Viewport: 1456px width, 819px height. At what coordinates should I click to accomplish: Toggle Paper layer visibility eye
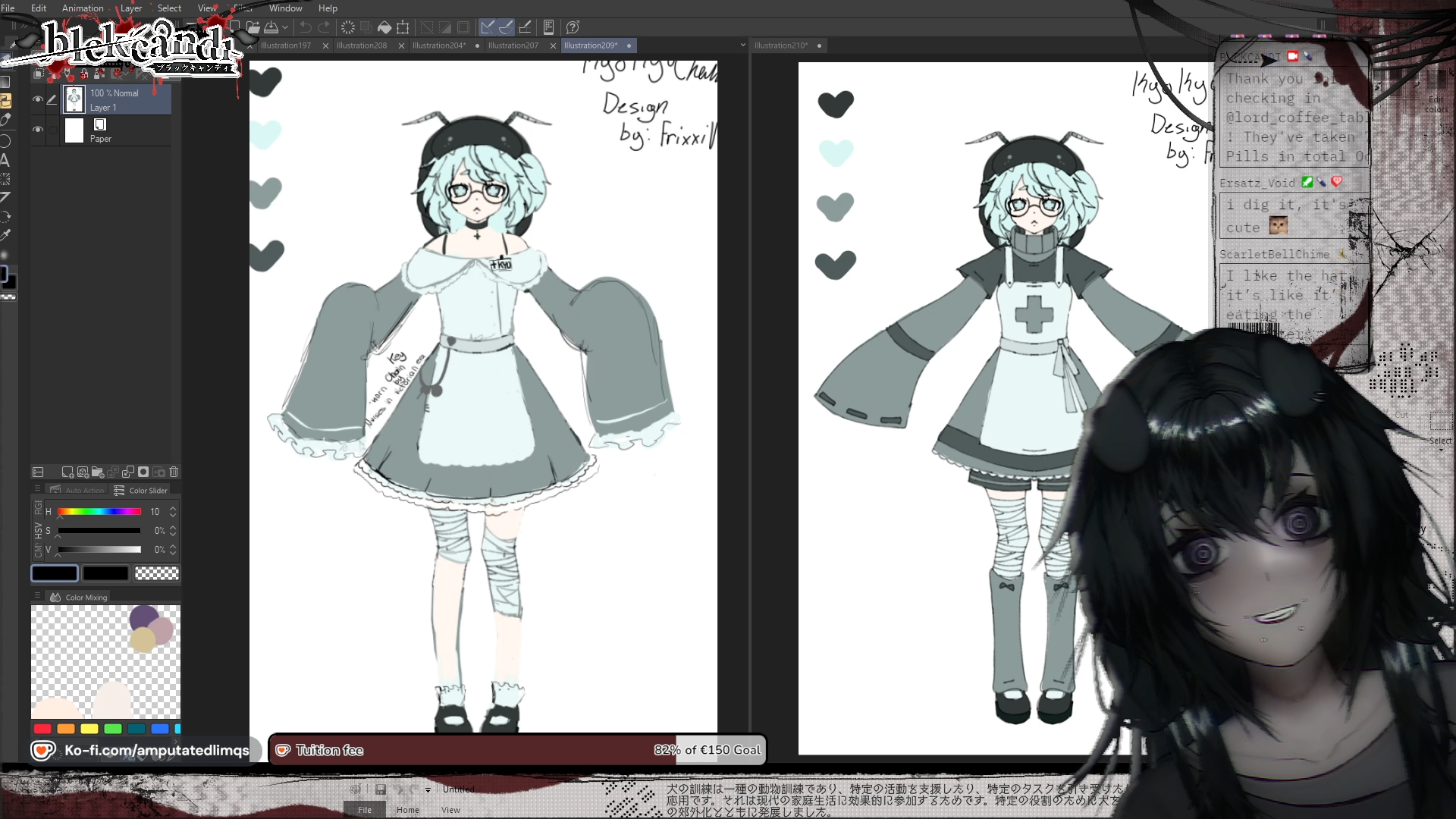(x=38, y=130)
